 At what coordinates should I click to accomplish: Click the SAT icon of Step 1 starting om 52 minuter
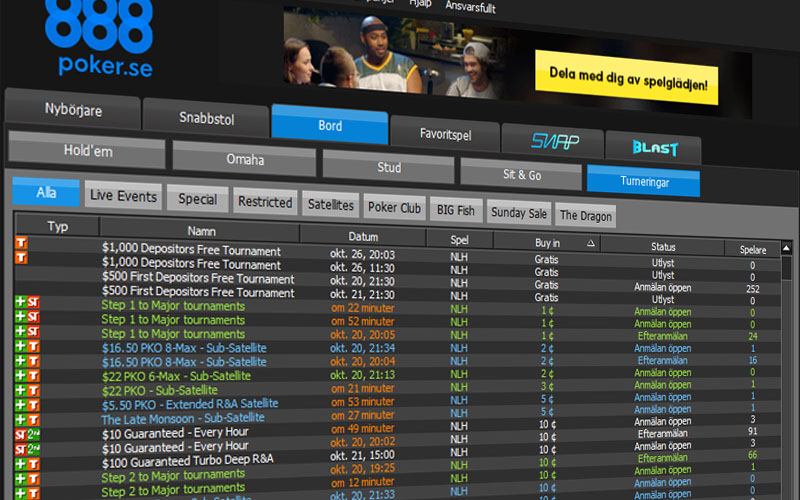click(33, 317)
